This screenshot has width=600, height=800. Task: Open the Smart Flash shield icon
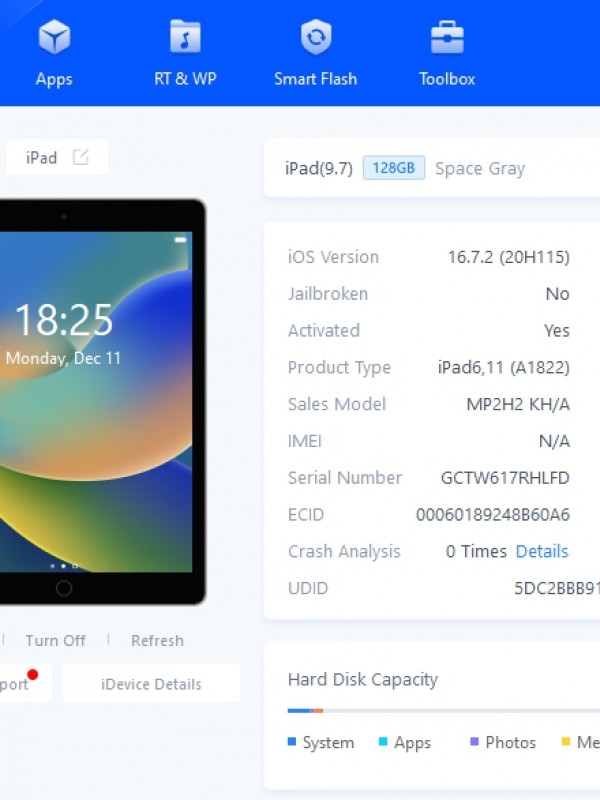point(316,37)
